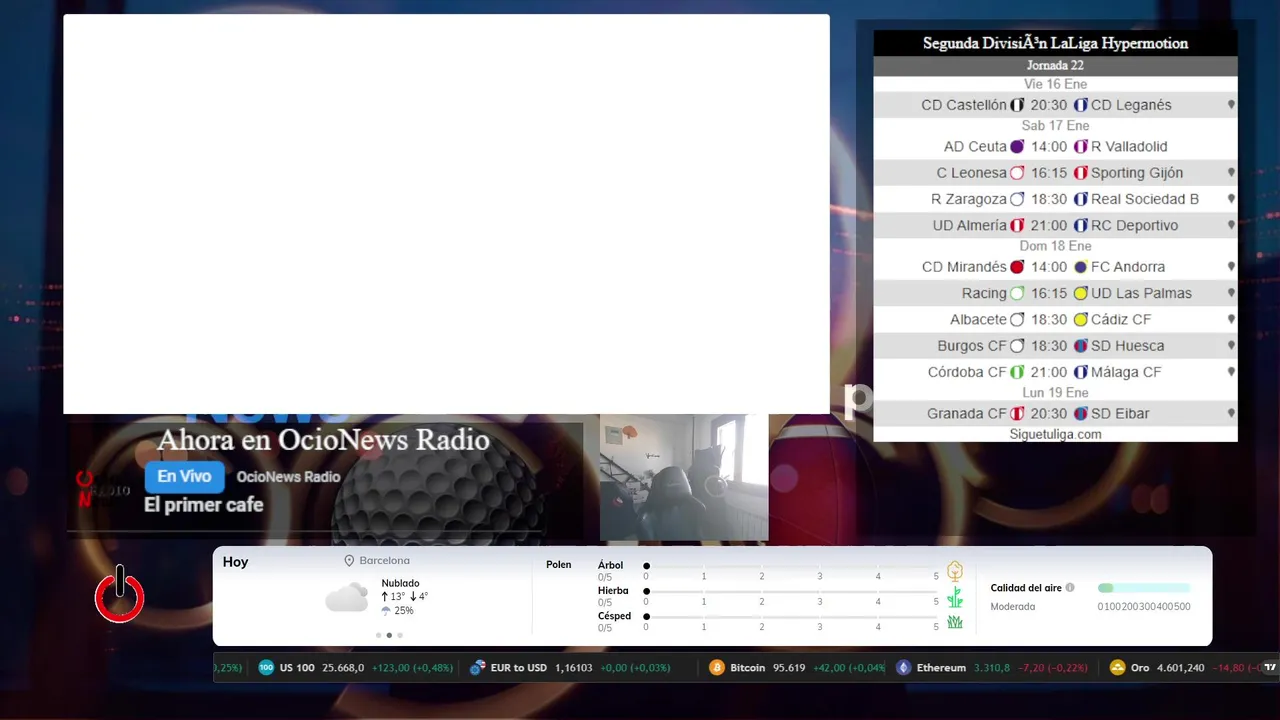
Task: Click the venue pin on the Burgos CF row
Action: tap(1231, 346)
